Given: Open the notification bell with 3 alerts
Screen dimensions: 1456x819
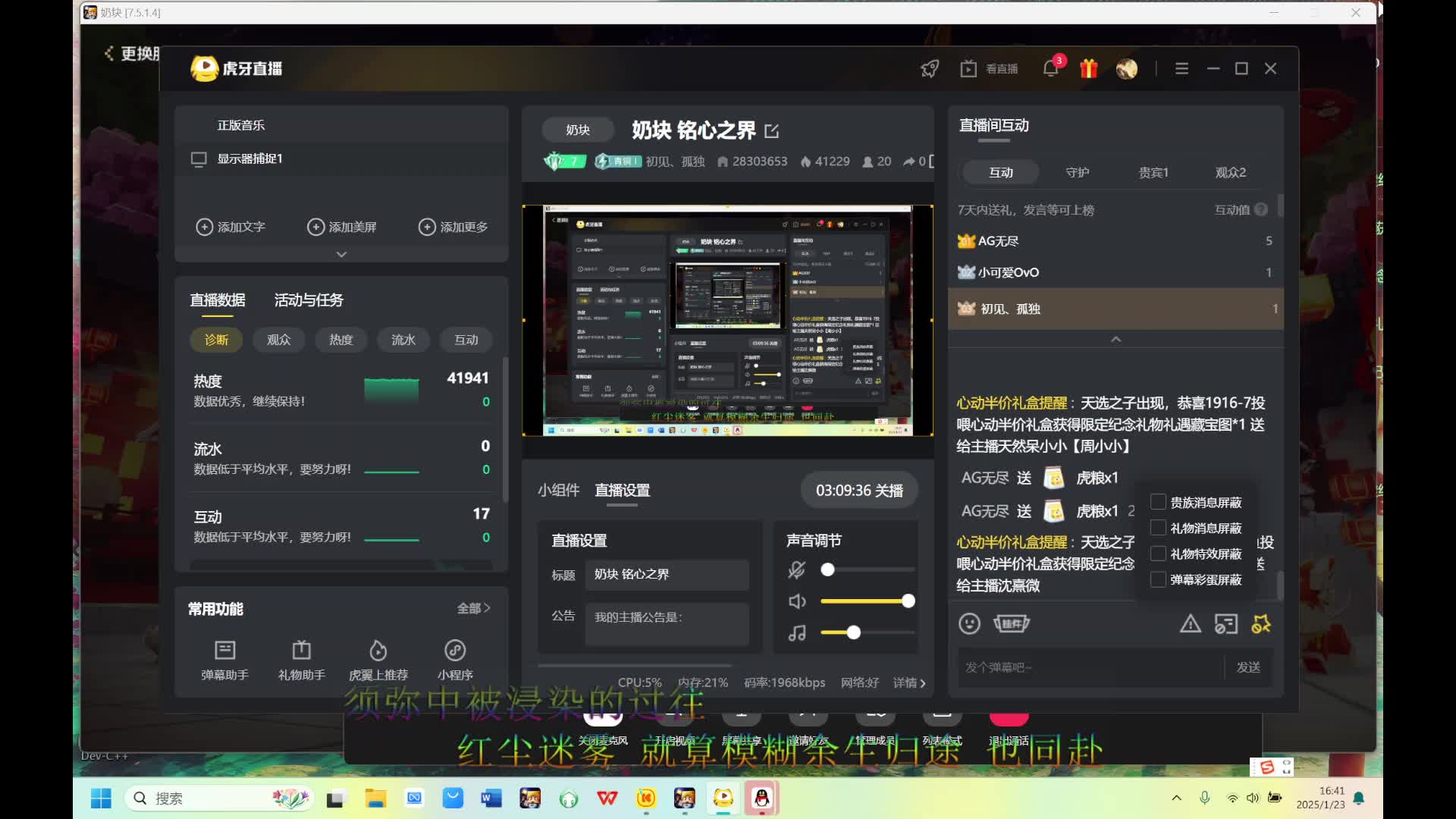Looking at the screenshot, I should click(1050, 68).
